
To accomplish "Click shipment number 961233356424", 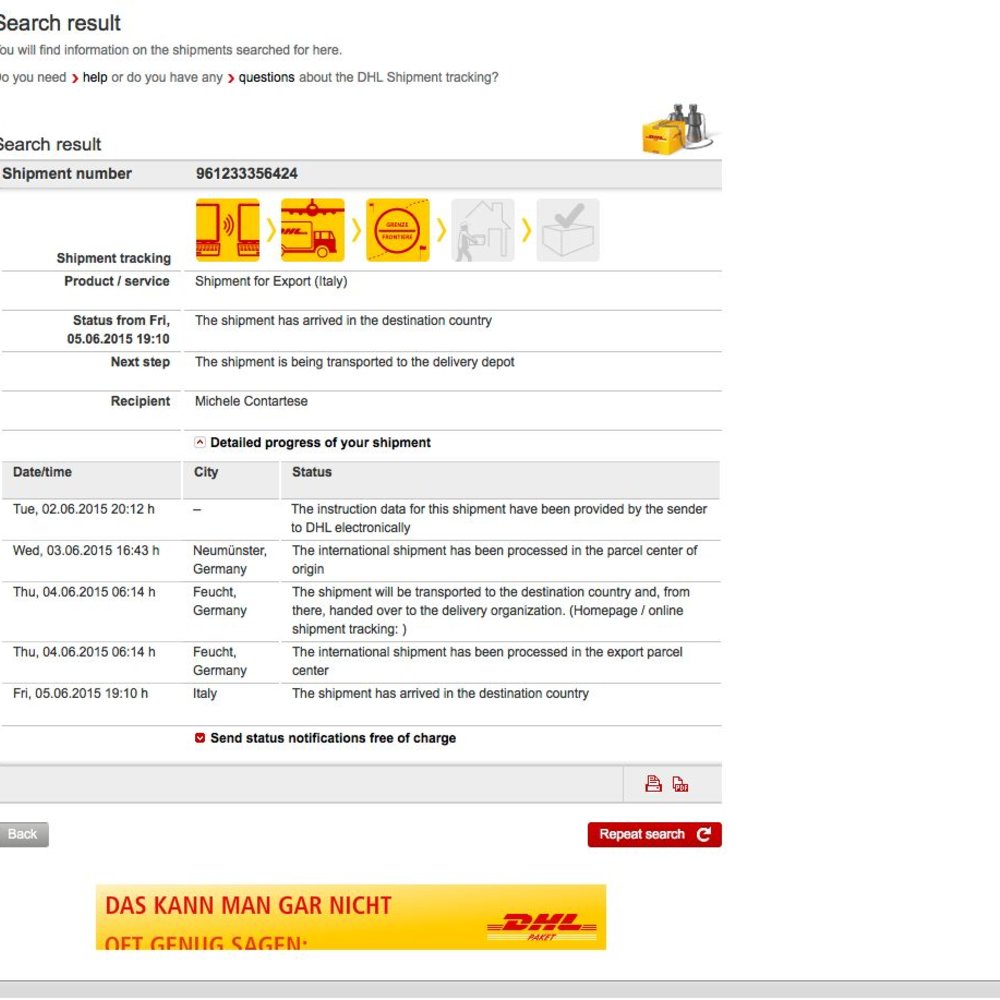I will 246,173.
